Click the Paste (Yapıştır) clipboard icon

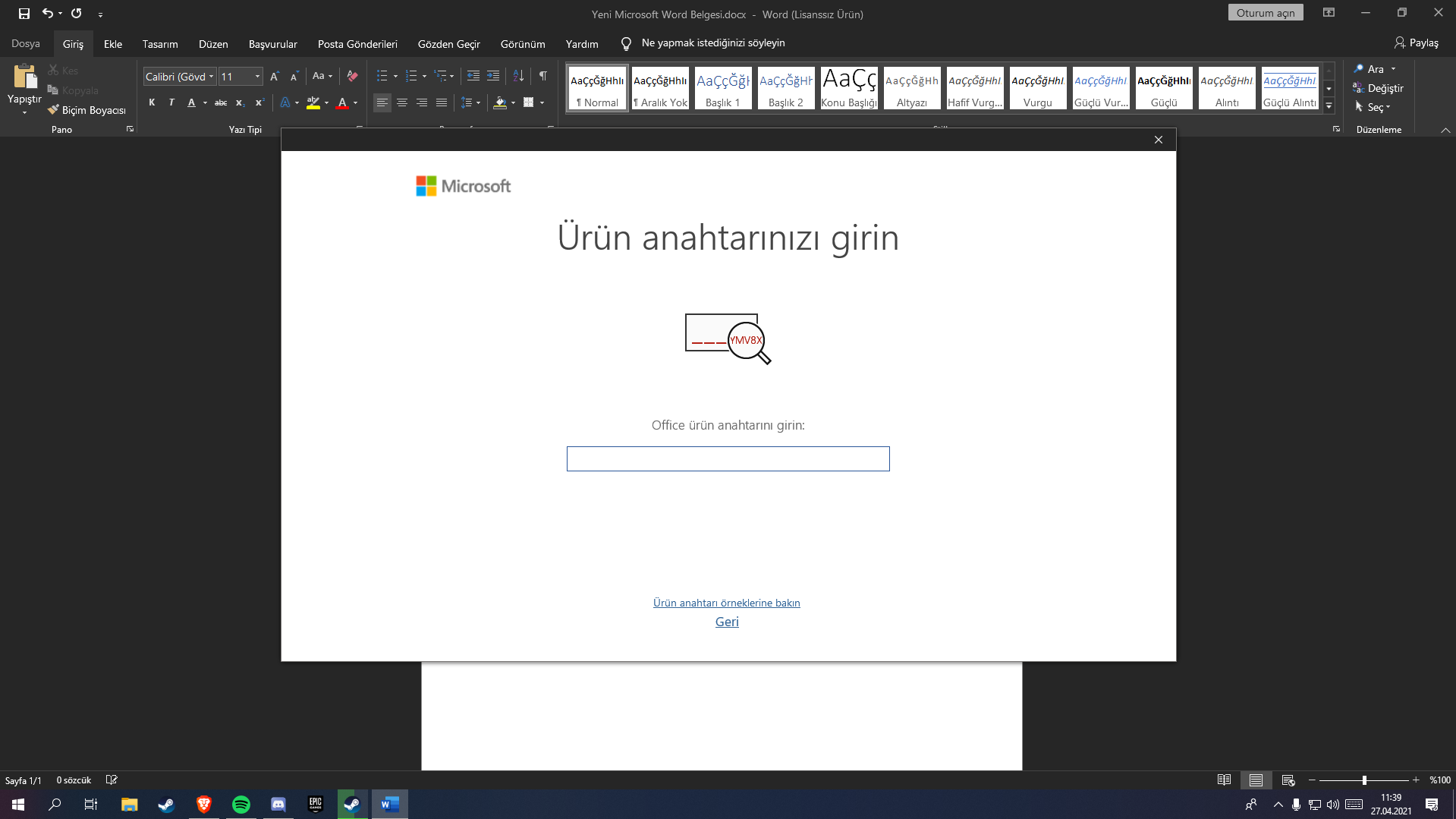point(24,77)
